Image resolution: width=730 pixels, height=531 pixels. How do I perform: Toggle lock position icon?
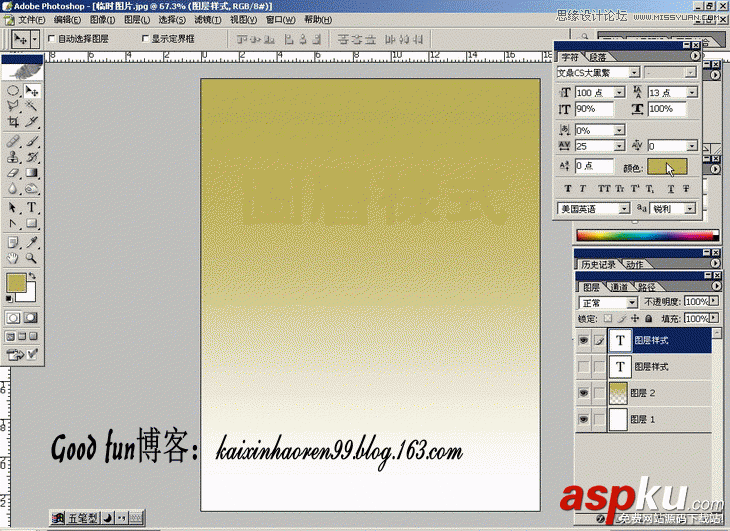tap(635, 319)
